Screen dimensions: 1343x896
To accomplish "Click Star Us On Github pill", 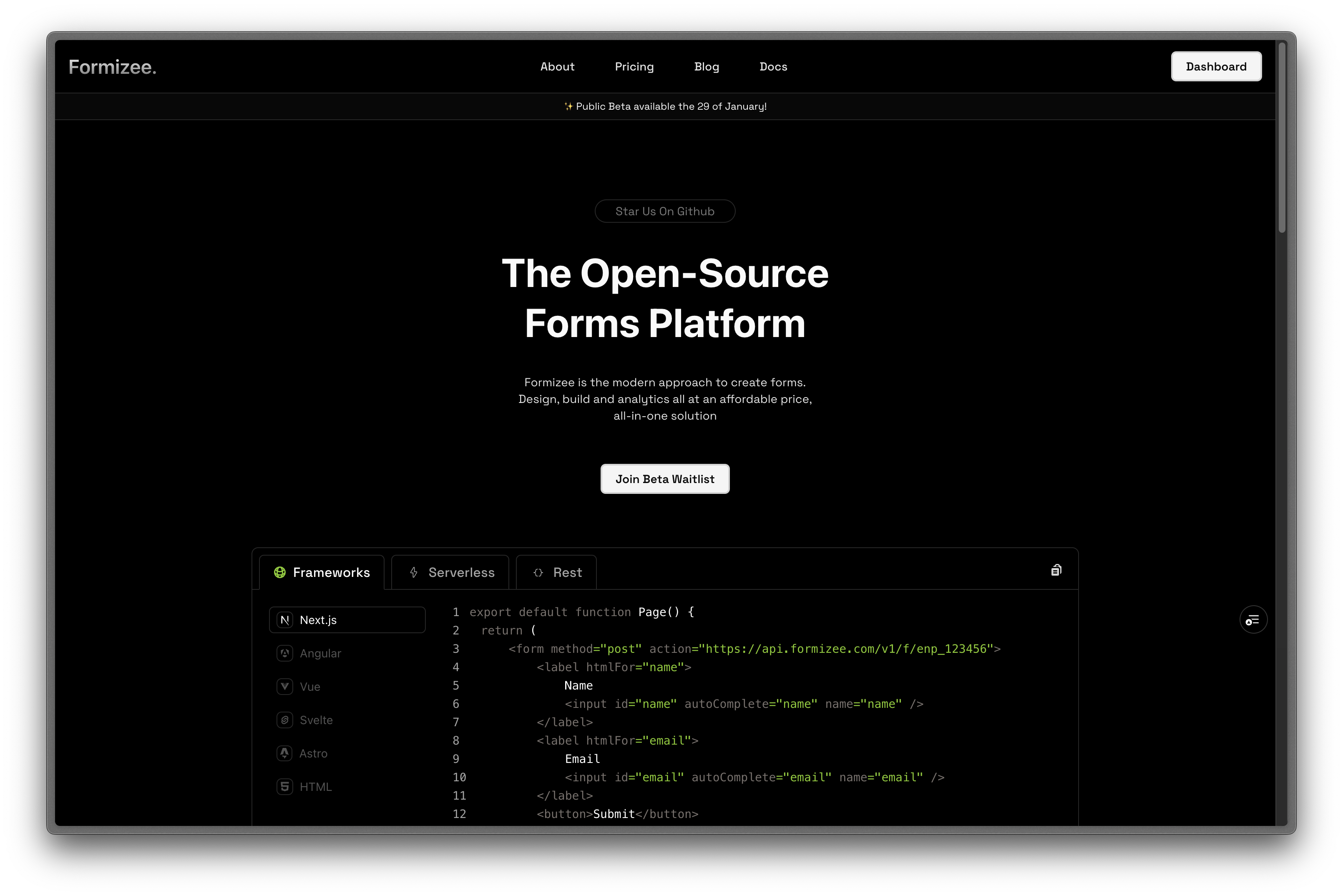I will tap(664, 211).
